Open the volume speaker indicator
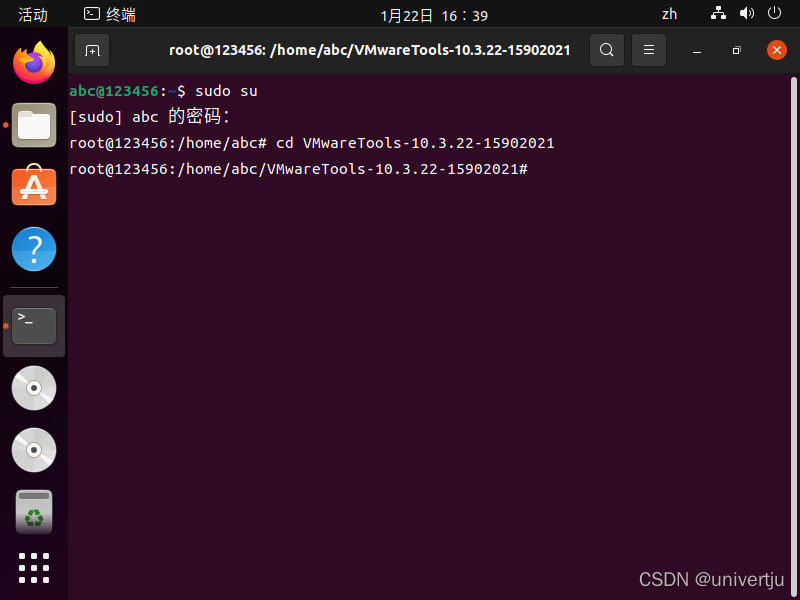 pos(746,14)
